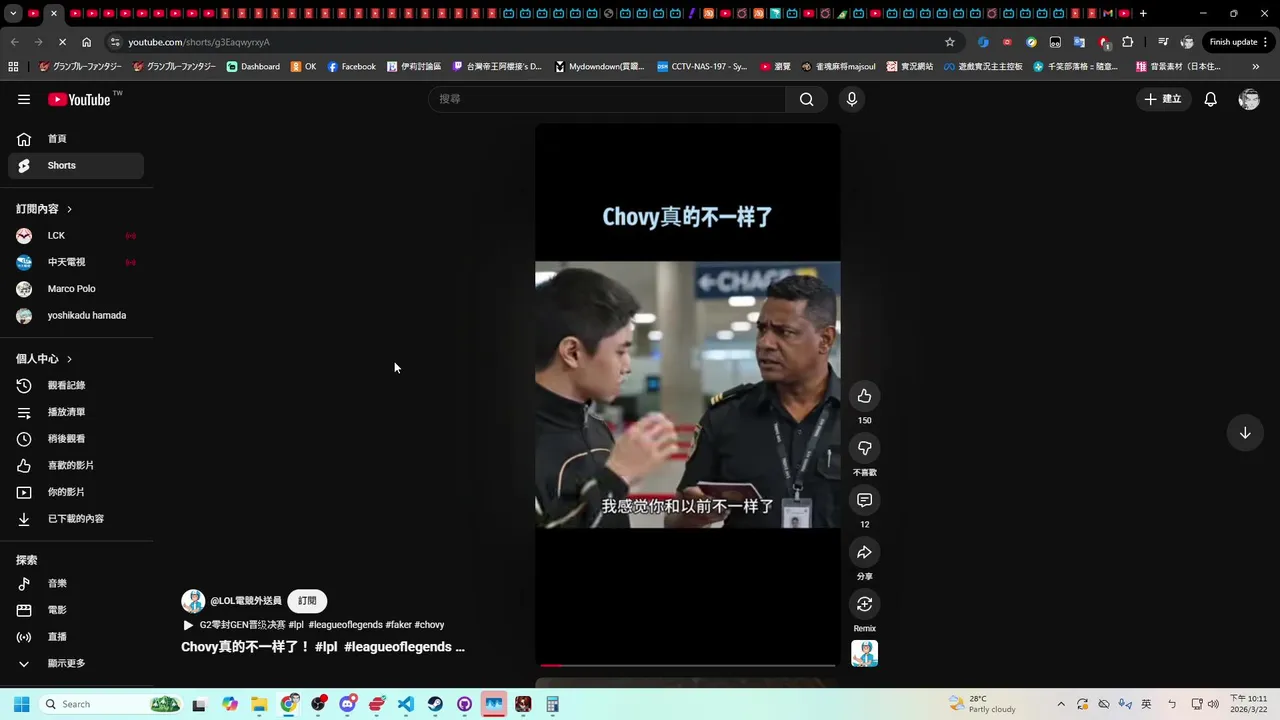Open 觀看記錄 watch history
The width and height of the screenshot is (1280, 720).
(x=76, y=386)
